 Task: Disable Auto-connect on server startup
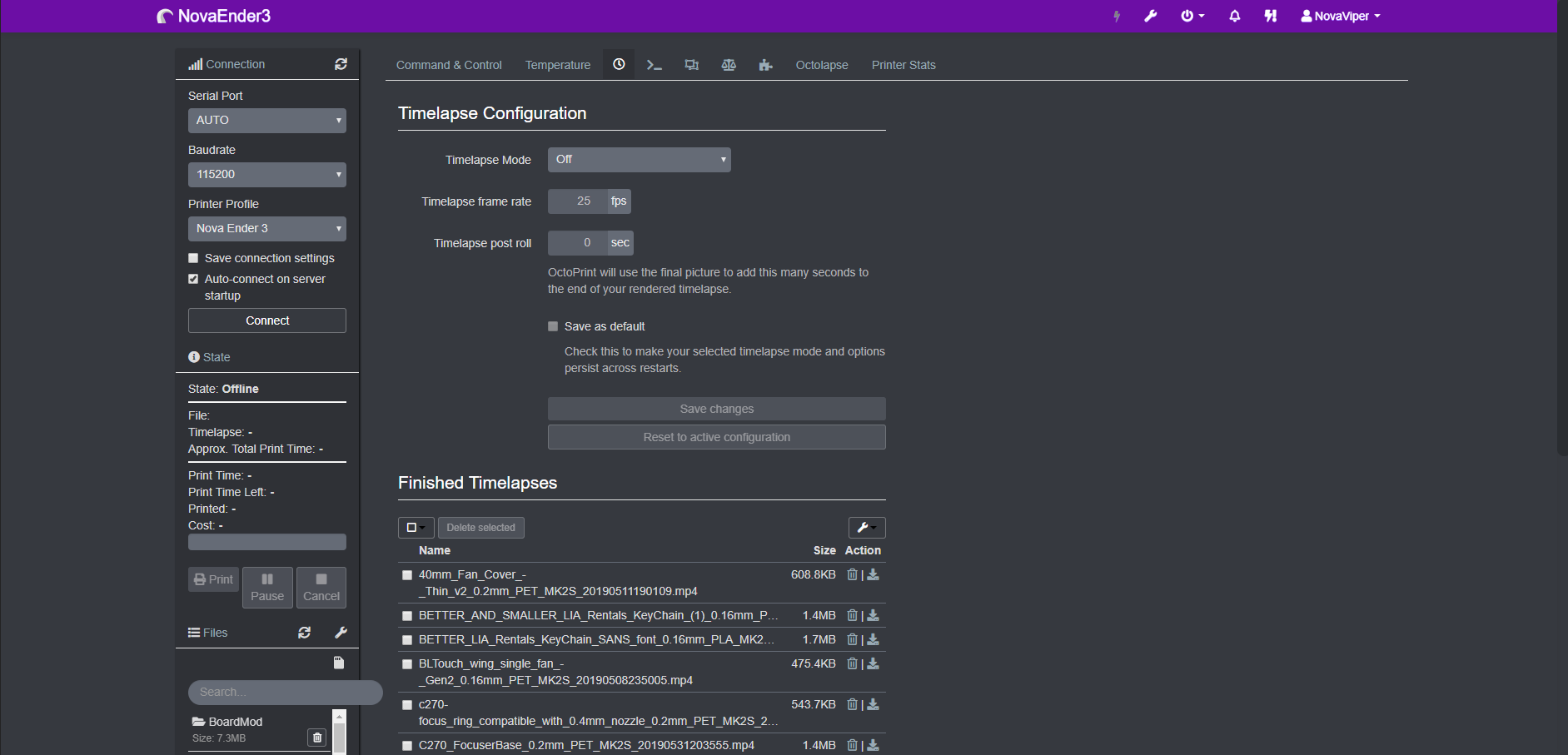click(x=192, y=279)
